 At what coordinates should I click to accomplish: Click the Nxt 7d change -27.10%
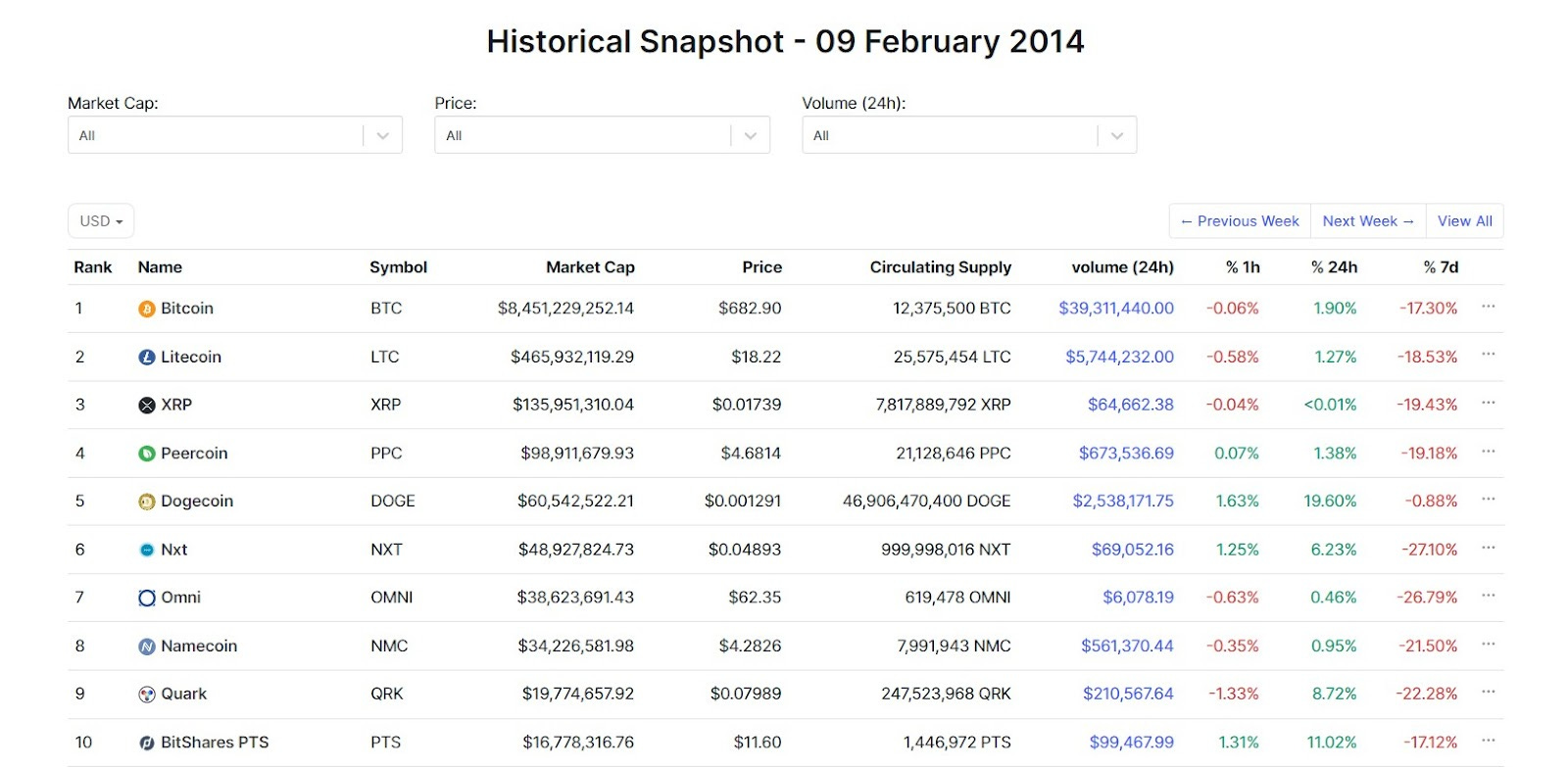click(x=1429, y=551)
